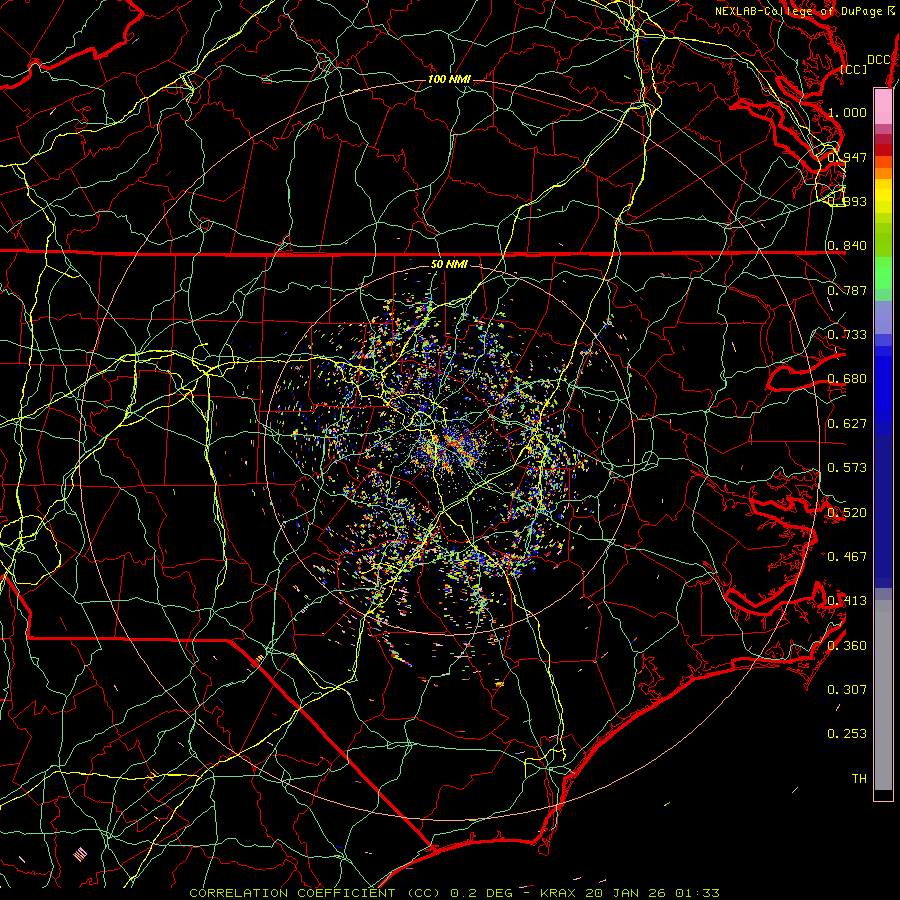Click the 0.520 scale value
900x900 pixels.
847,513
